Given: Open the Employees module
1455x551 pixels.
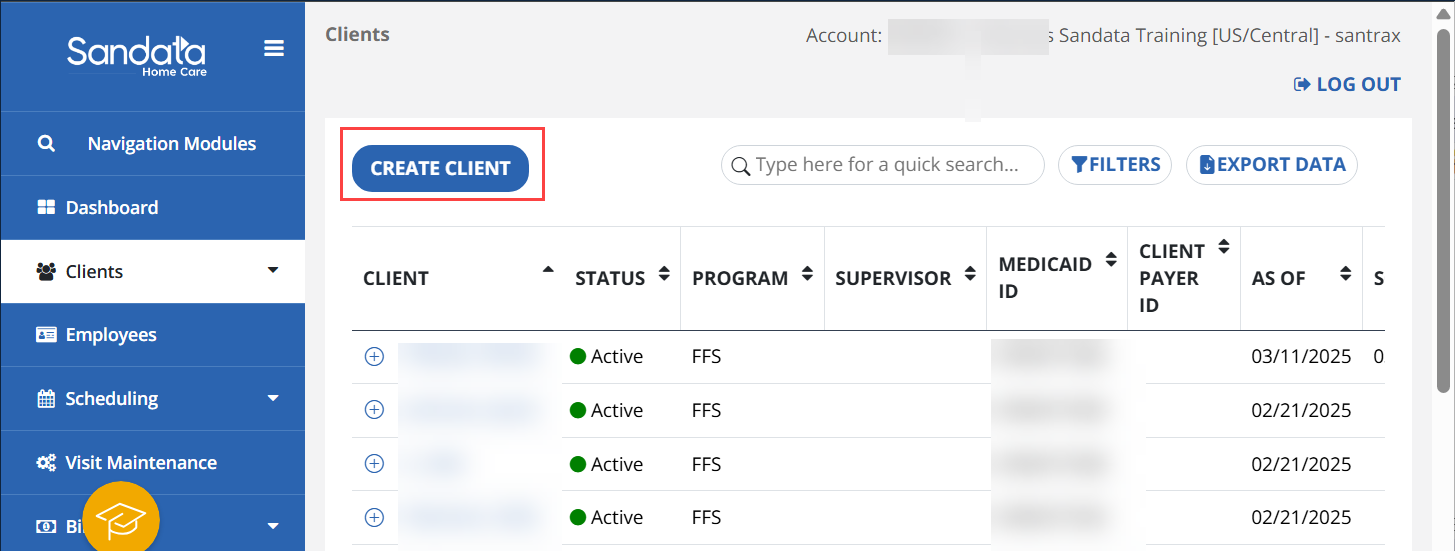Looking at the screenshot, I should (111, 335).
